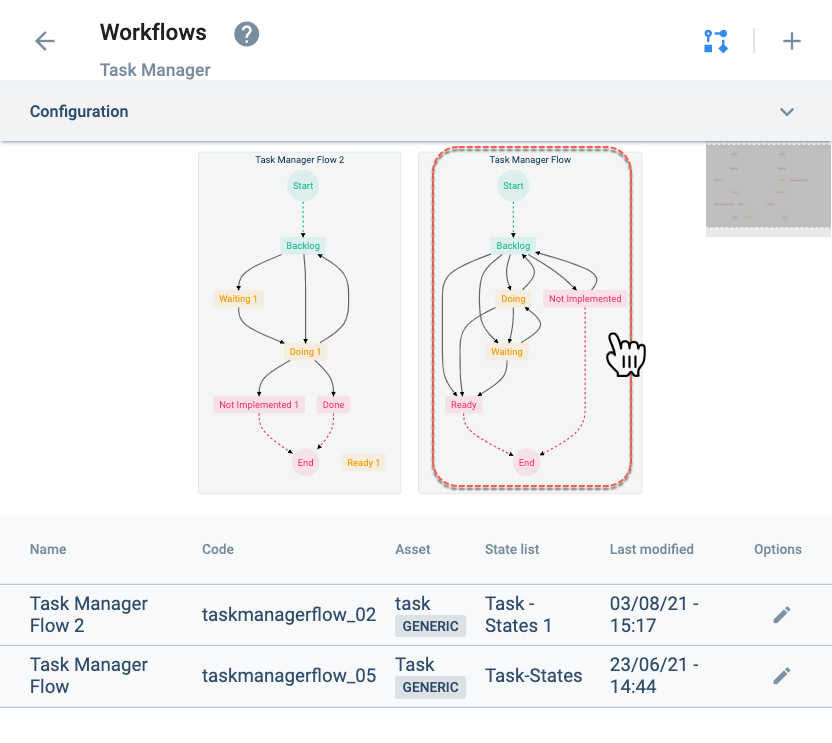Select the Done state node

(333, 405)
